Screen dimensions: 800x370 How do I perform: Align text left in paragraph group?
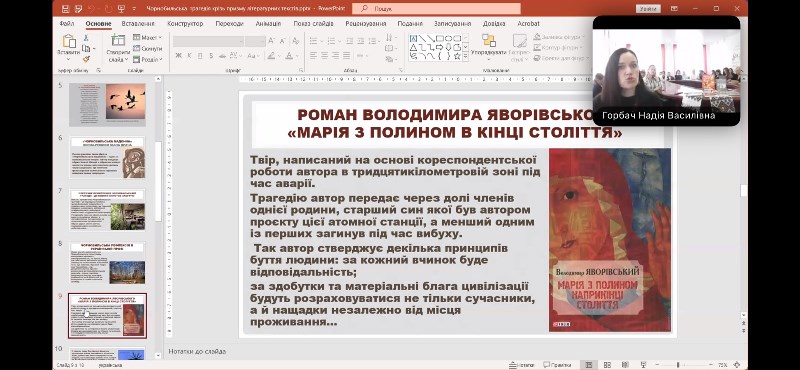click(x=313, y=55)
